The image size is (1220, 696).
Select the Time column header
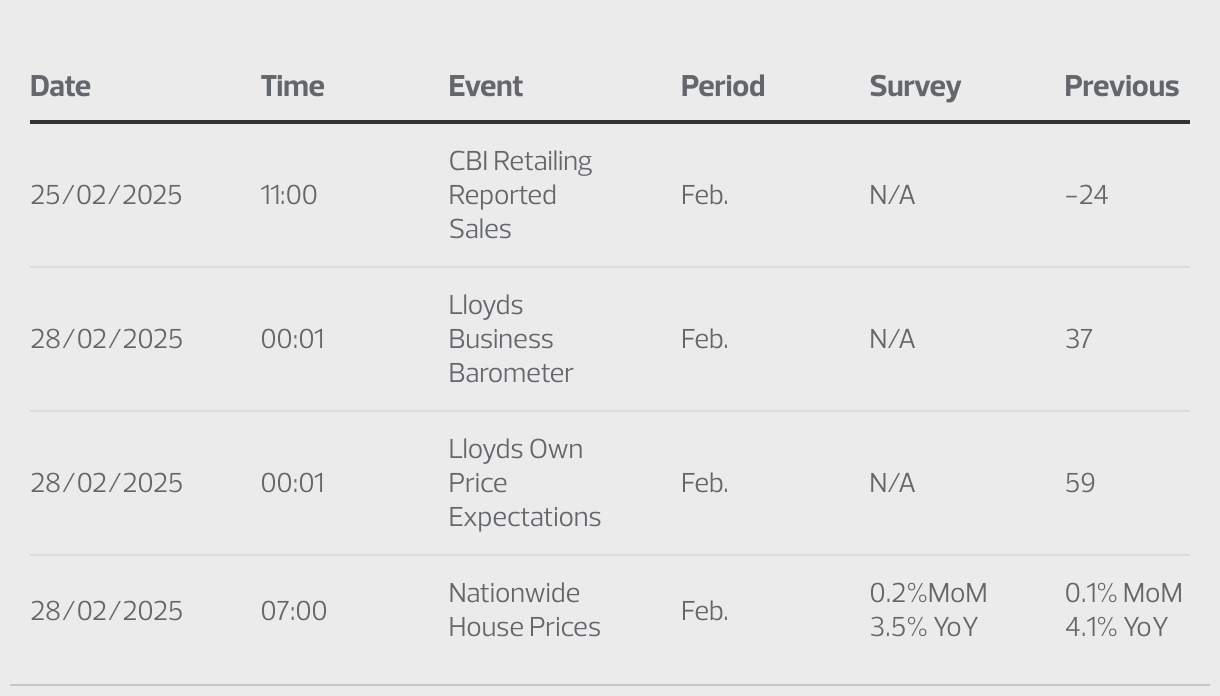pyautogui.click(x=292, y=86)
